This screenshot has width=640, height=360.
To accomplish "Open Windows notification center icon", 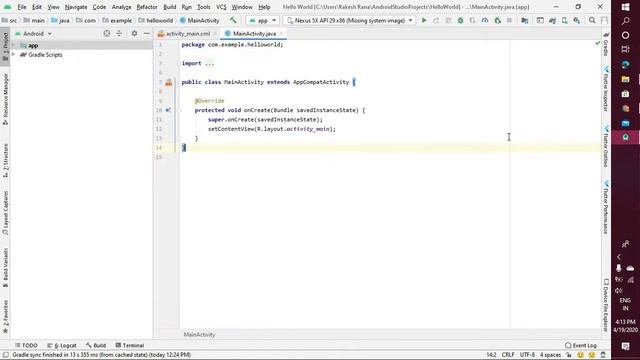I will tap(625, 347).
